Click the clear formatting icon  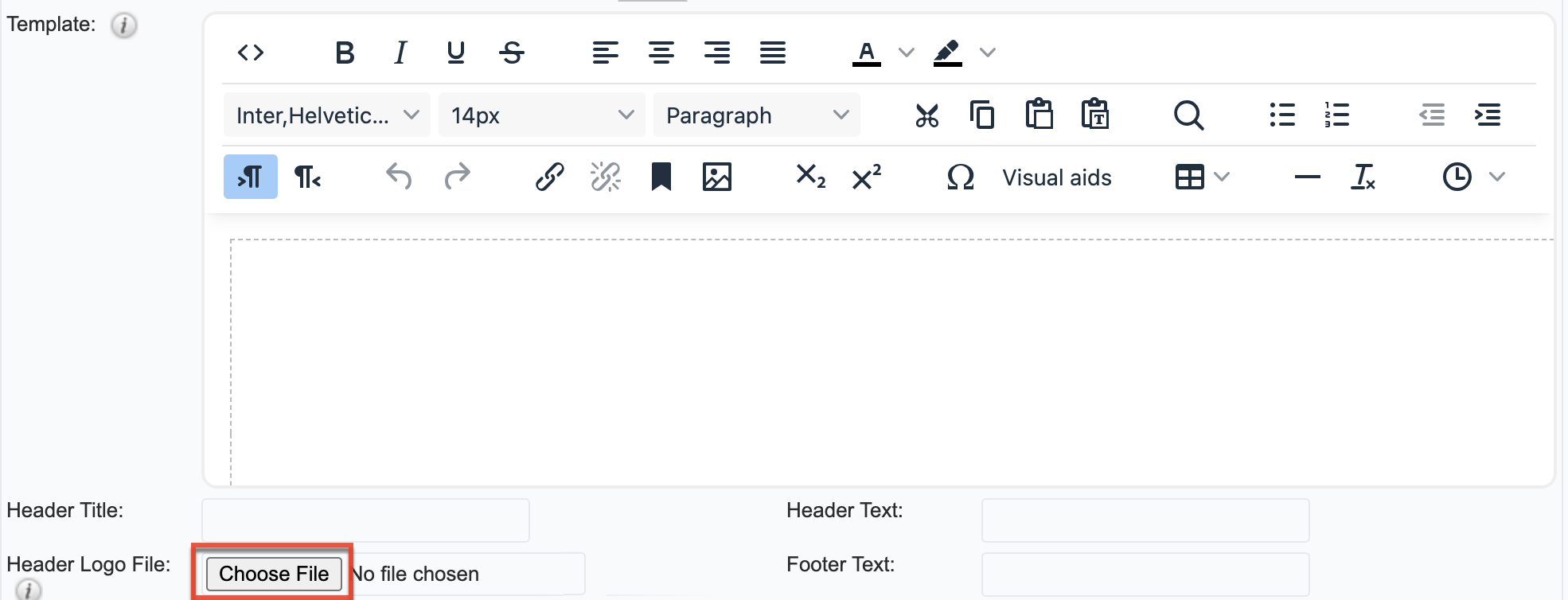coord(1363,177)
